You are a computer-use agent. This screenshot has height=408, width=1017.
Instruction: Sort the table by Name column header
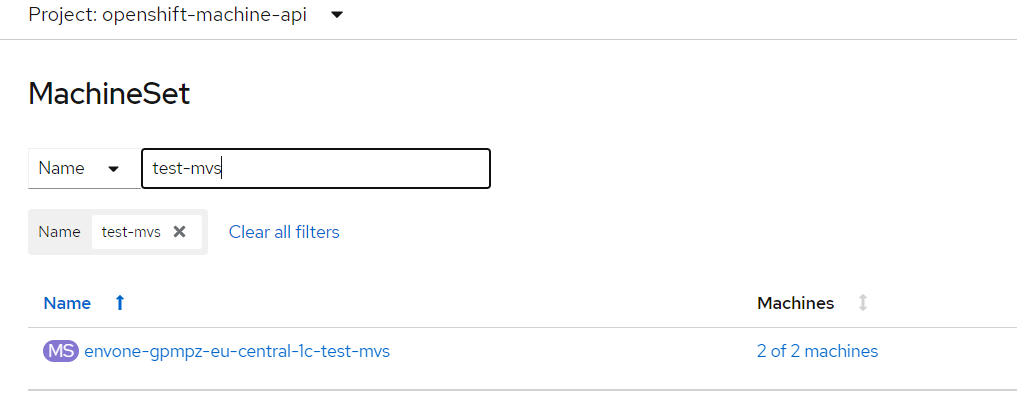coord(67,303)
